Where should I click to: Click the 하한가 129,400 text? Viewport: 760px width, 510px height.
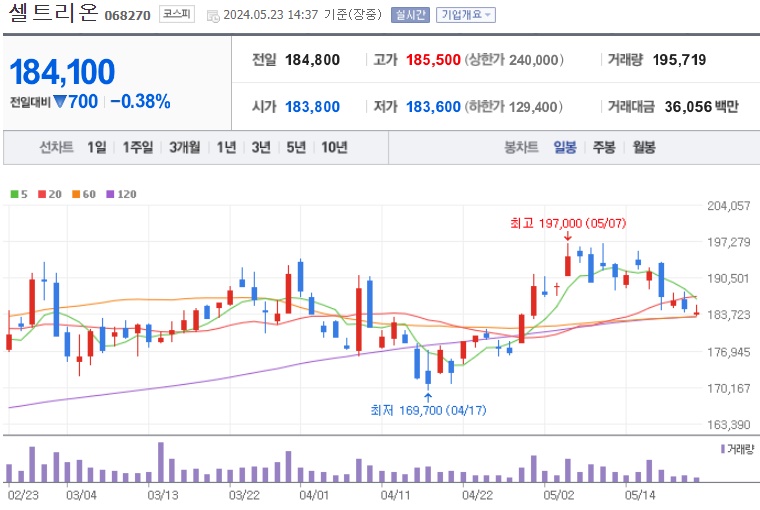pyautogui.click(x=514, y=107)
